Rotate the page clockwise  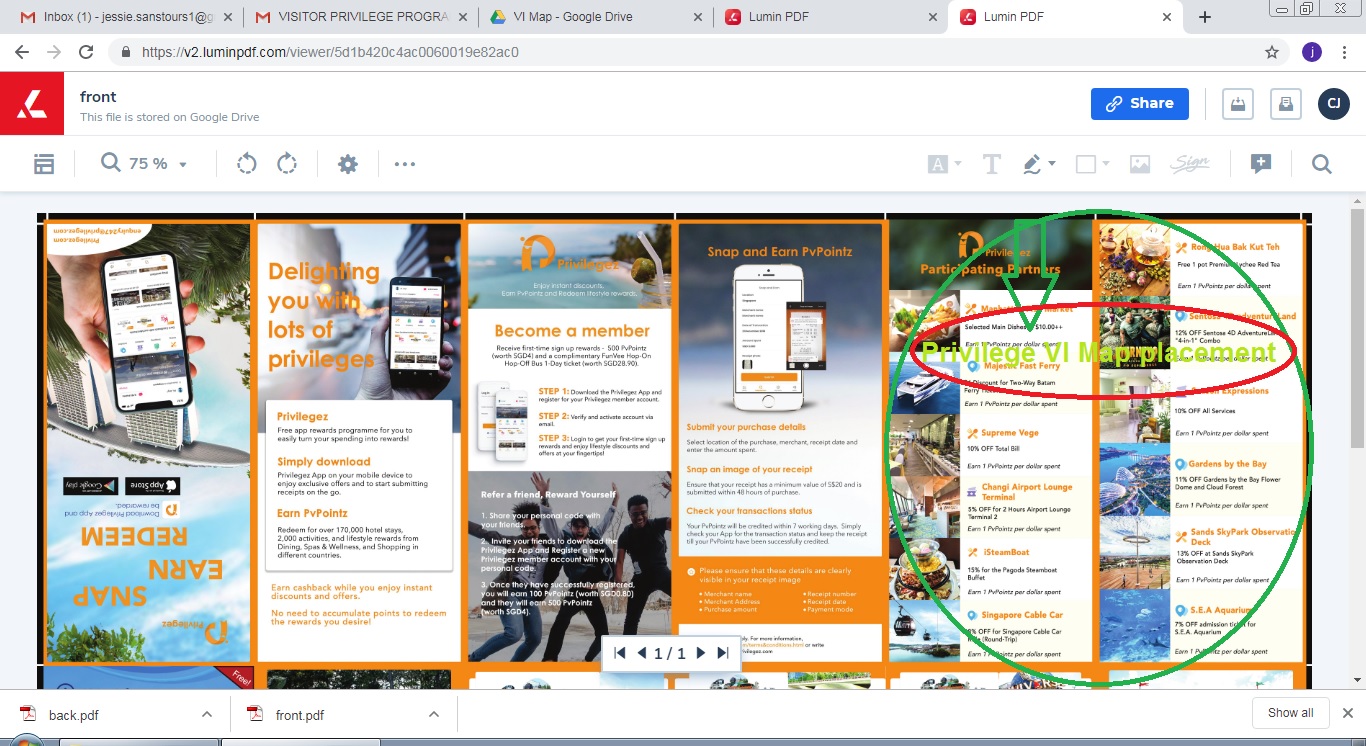pyautogui.click(x=287, y=164)
